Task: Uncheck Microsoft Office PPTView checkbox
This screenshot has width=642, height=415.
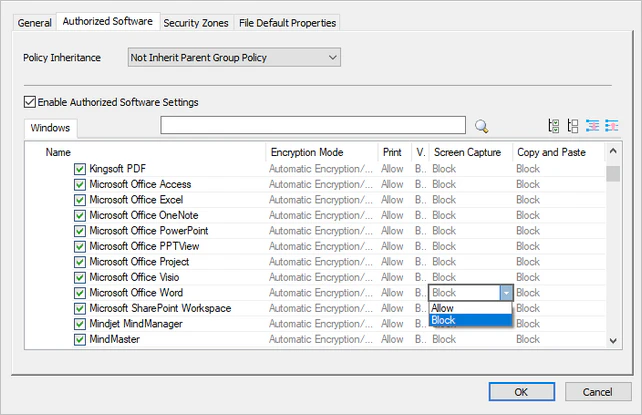Action: coord(80,247)
